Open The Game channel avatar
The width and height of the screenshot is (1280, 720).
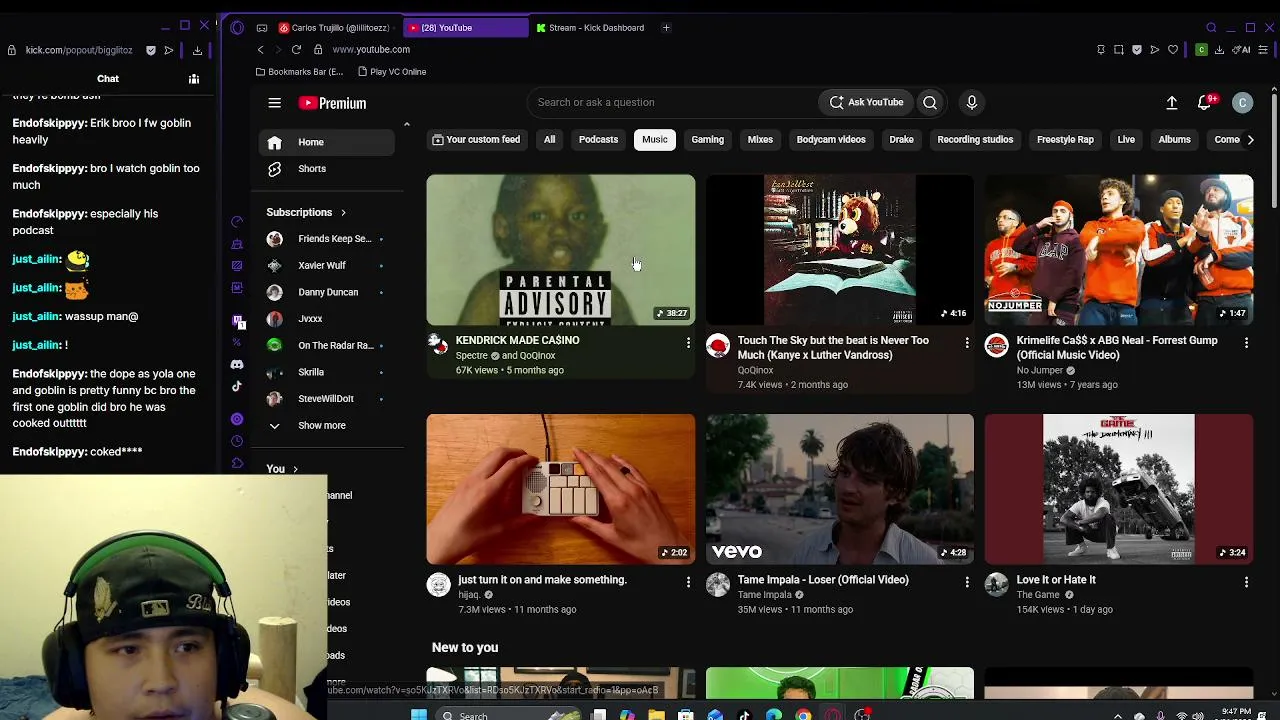[996, 585]
